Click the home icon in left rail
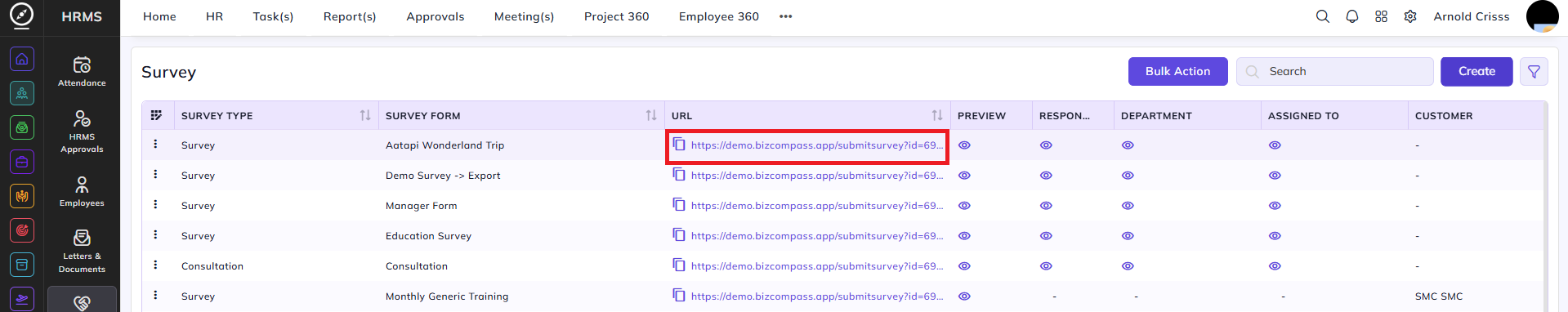1568x312 pixels. pos(22,59)
